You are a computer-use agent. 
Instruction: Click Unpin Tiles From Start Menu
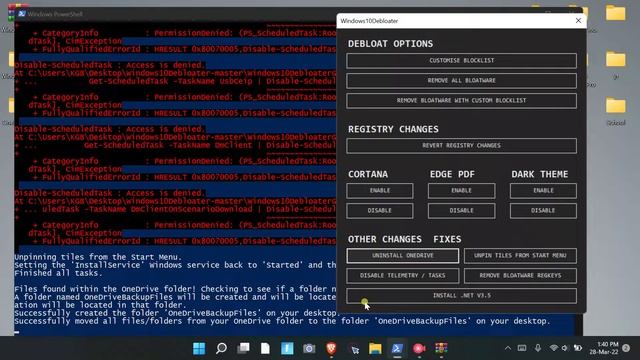tap(520, 256)
